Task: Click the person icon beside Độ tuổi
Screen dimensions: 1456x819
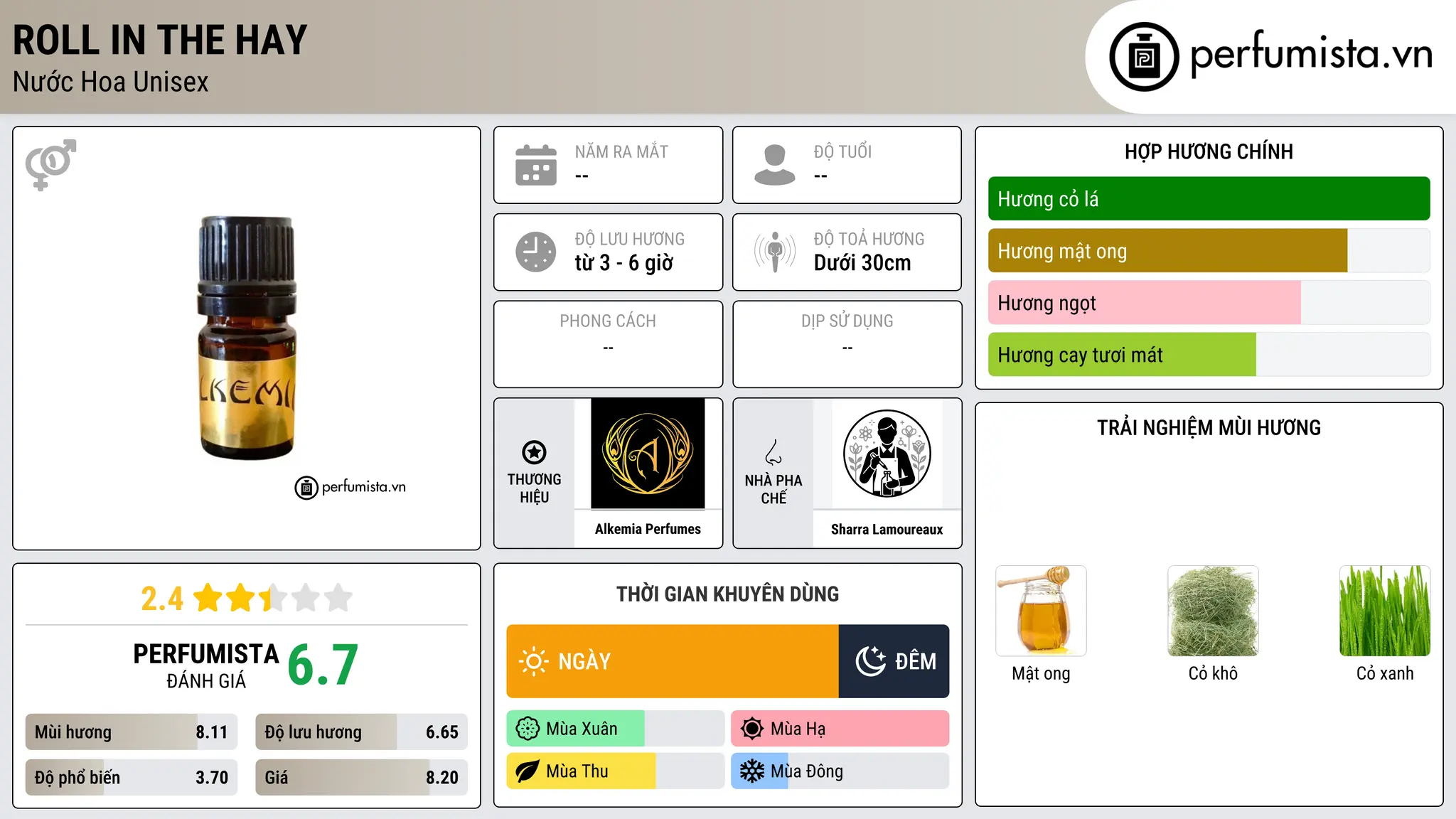Action: (x=775, y=165)
